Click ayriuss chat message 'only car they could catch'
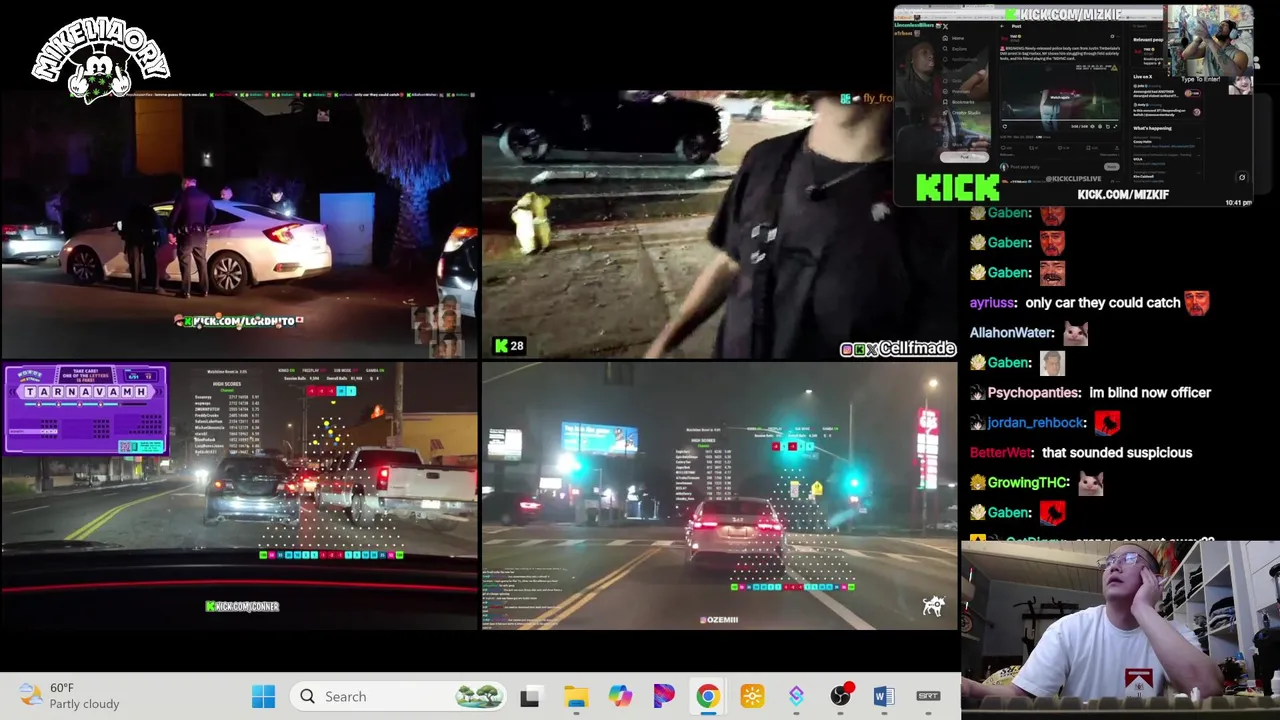The image size is (1280, 720). [x=1103, y=302]
